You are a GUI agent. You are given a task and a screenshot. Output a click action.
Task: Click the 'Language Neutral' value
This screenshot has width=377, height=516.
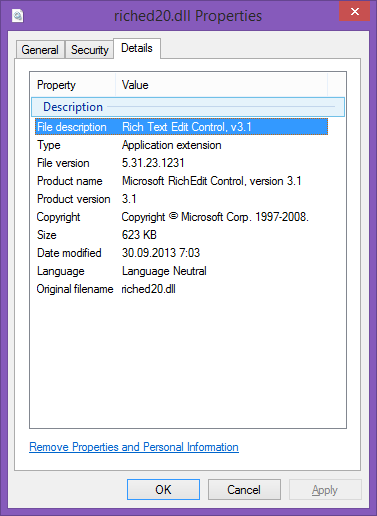[x=164, y=271]
